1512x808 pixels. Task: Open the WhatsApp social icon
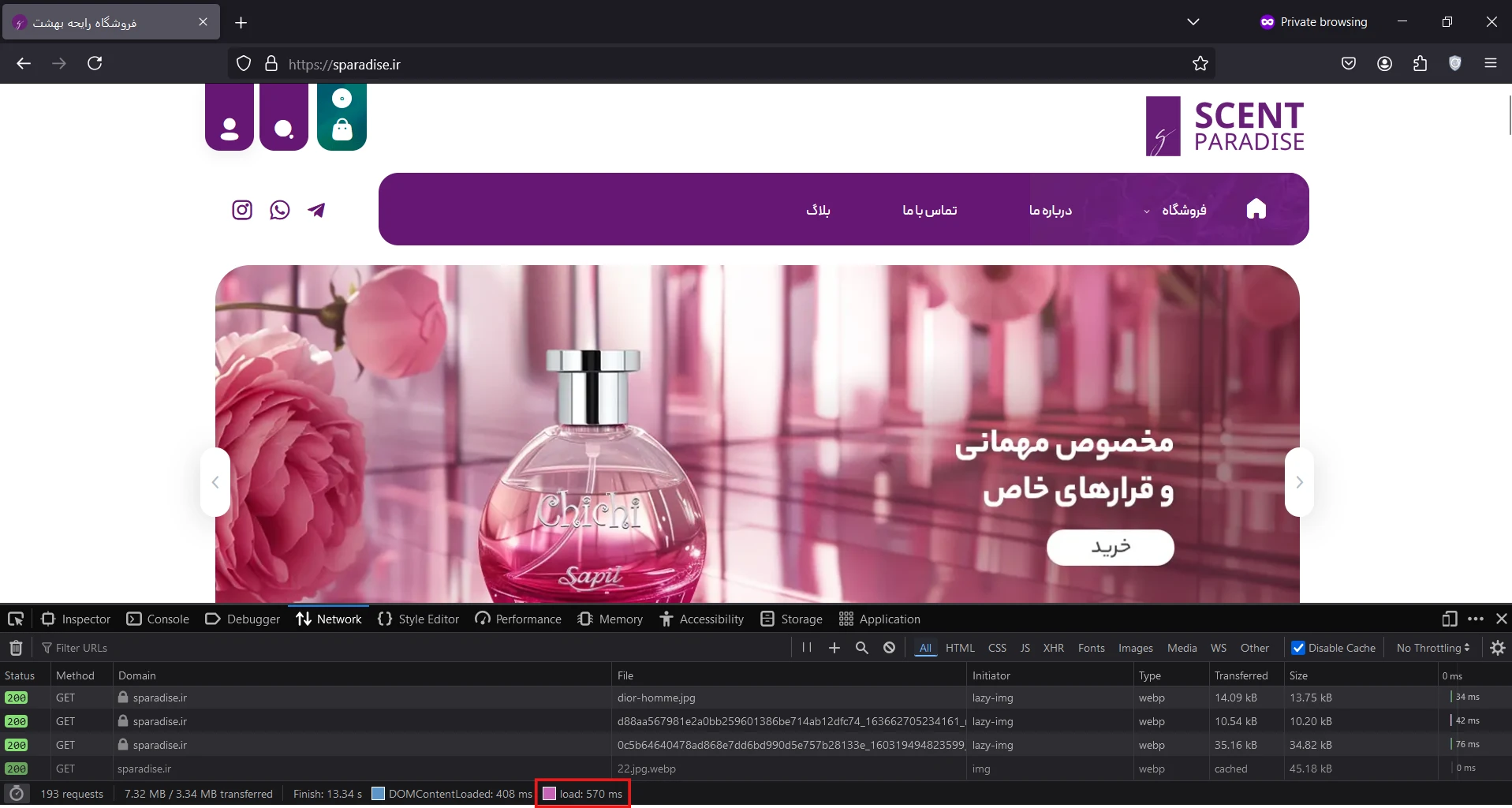pos(280,210)
